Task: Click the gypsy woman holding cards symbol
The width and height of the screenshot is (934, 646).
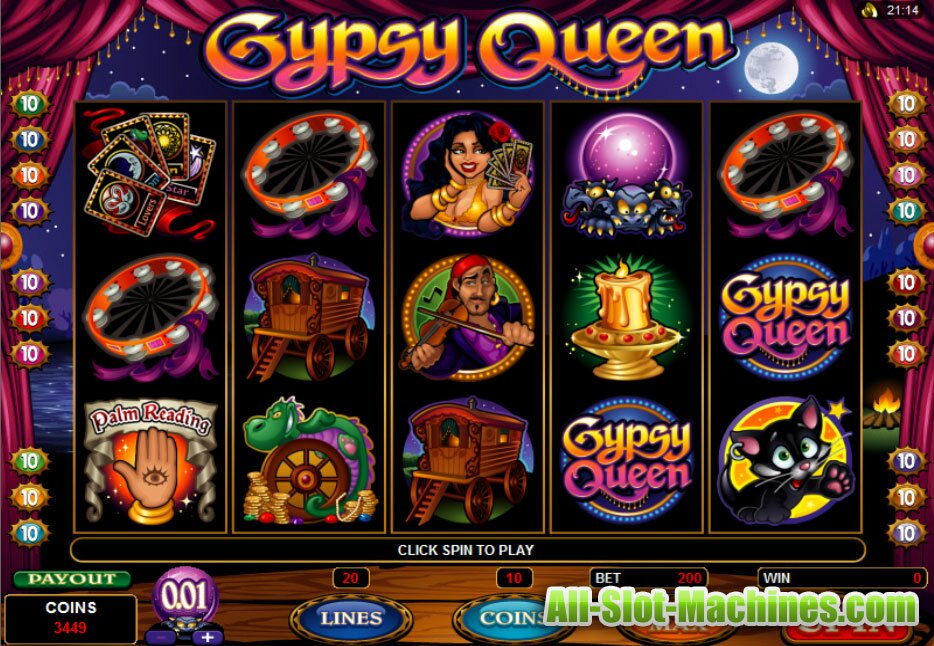Action: (468, 174)
